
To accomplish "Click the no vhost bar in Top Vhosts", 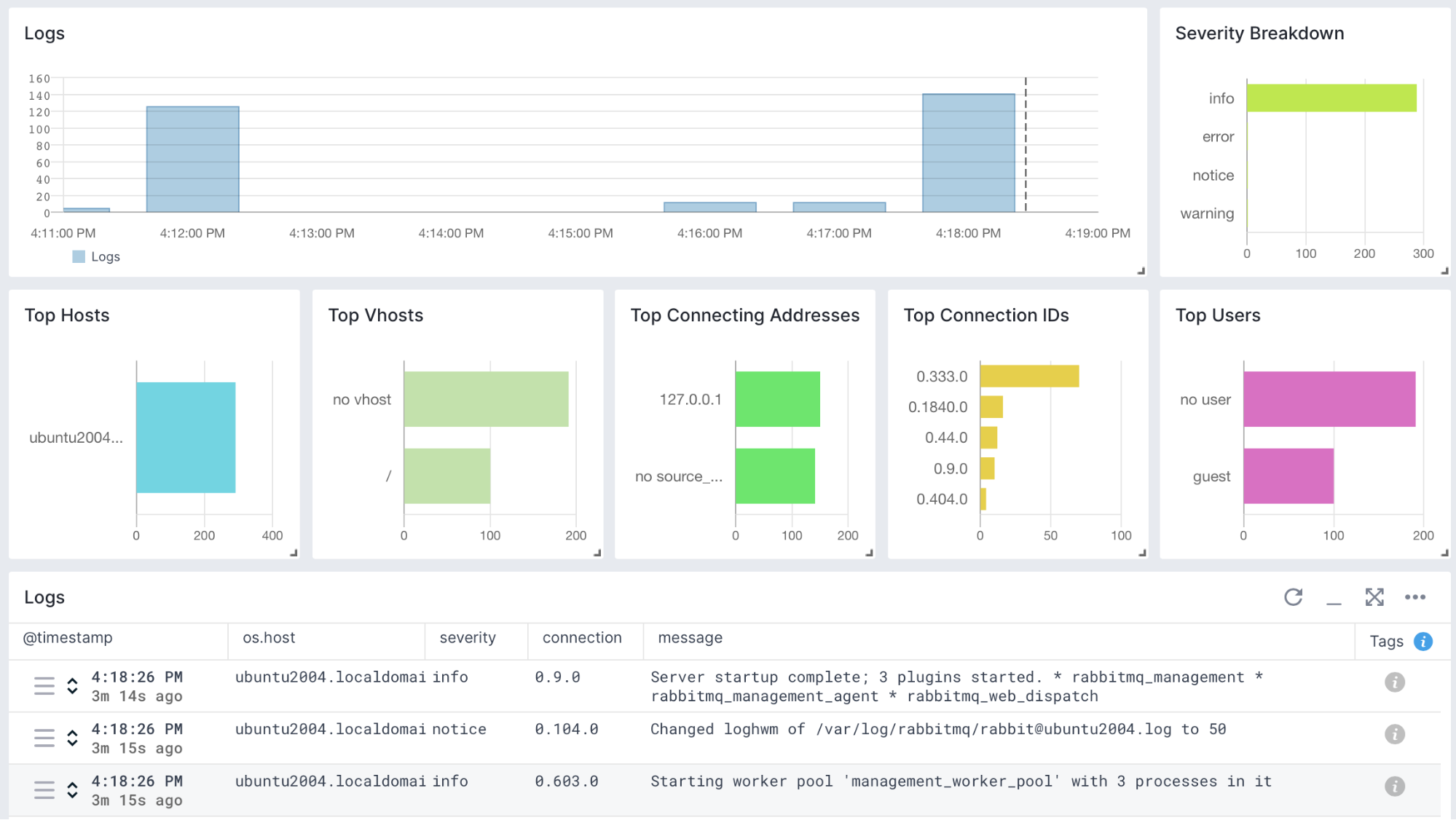I will 486,399.
